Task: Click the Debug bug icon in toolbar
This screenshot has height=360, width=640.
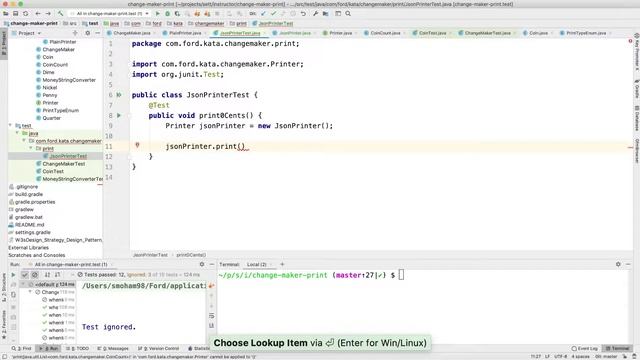Action: point(167,13)
